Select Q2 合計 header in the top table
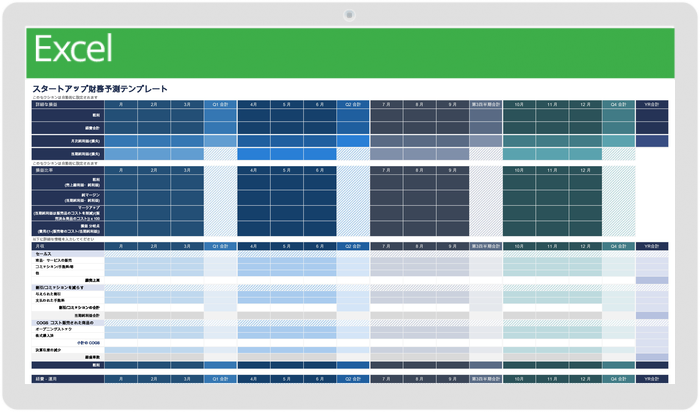Screen dimensions: 700x412 pos(353,103)
